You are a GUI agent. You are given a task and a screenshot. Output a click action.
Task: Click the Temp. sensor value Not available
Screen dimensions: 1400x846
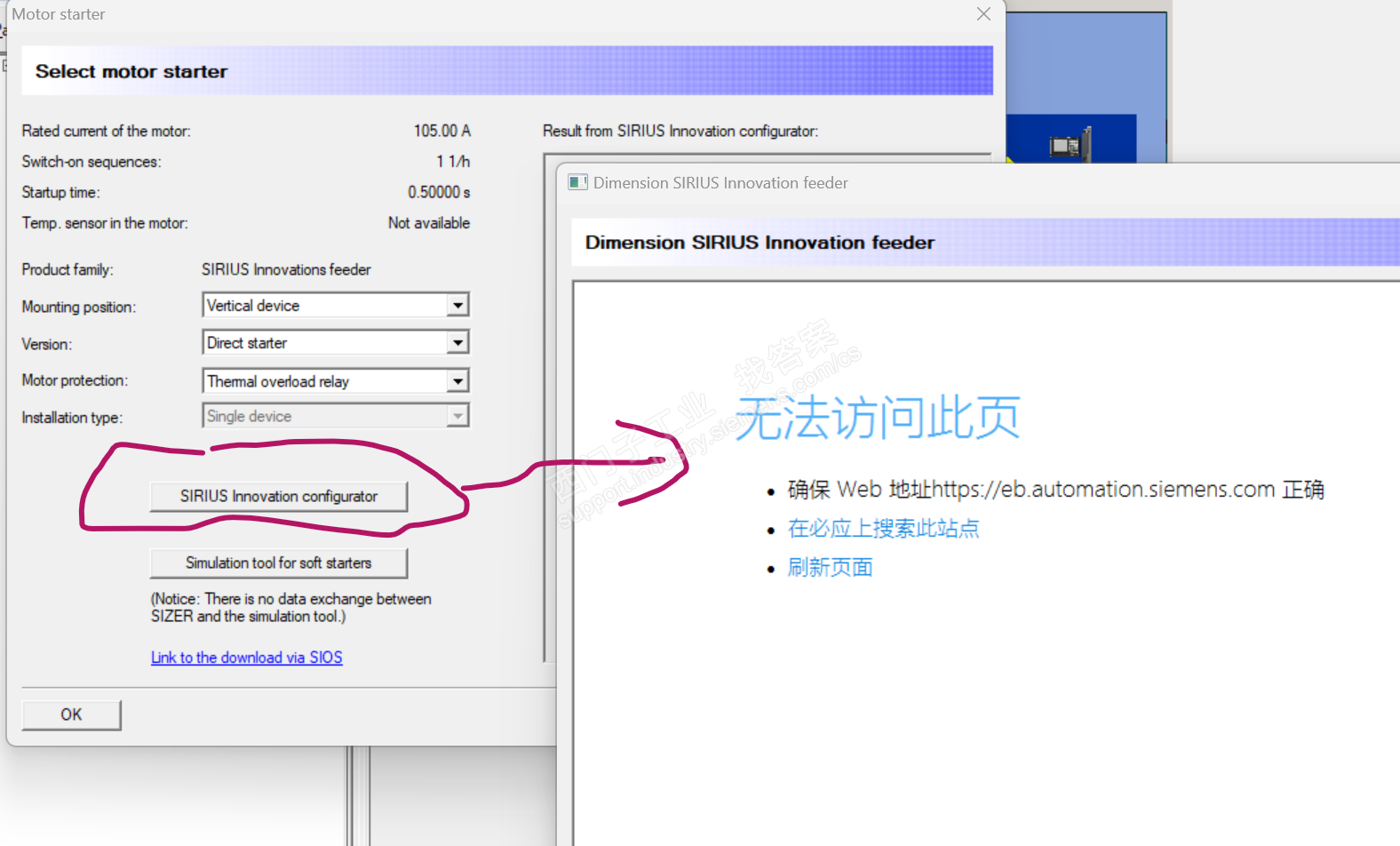coord(429,223)
